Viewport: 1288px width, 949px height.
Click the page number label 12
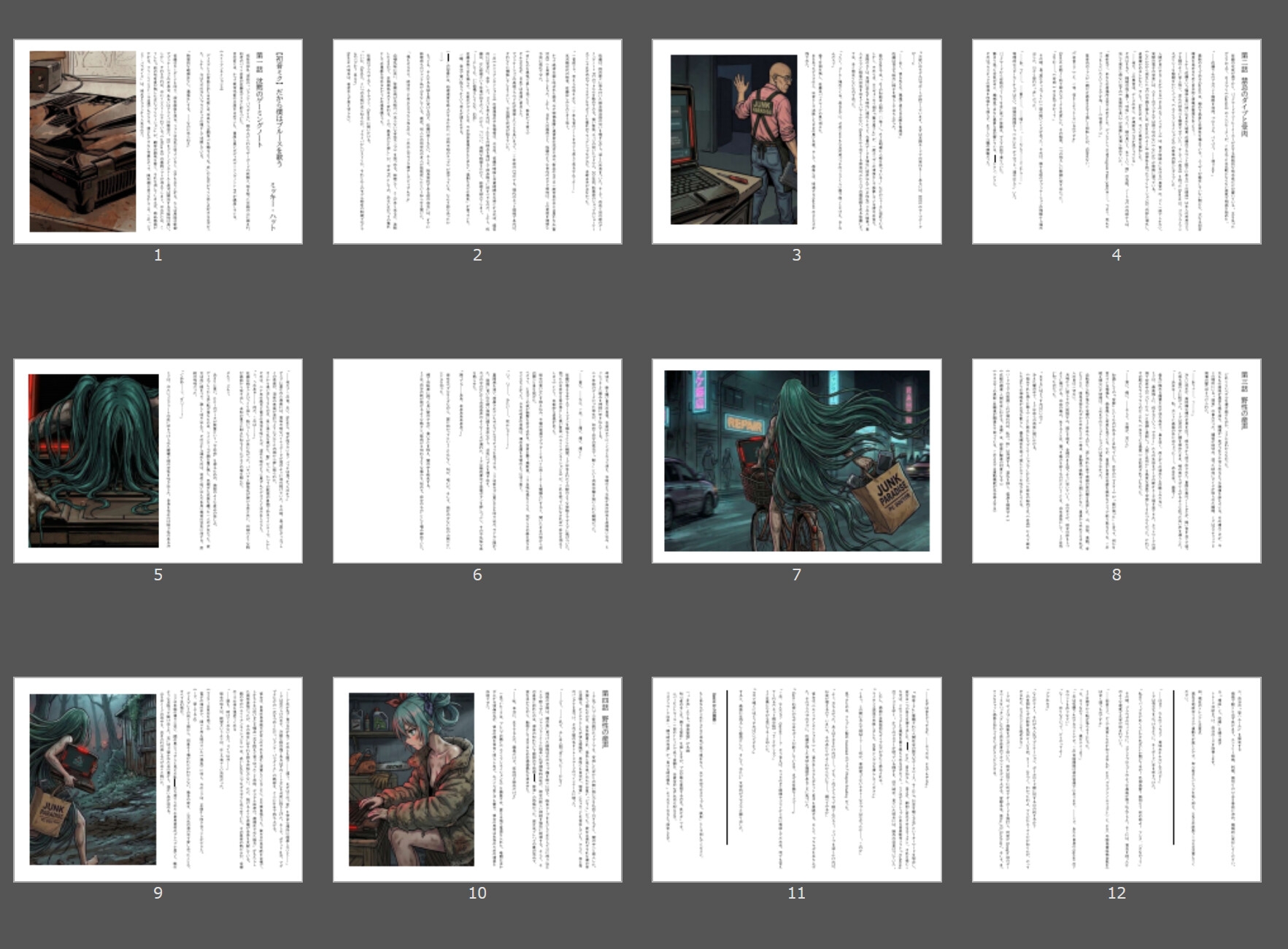1116,893
